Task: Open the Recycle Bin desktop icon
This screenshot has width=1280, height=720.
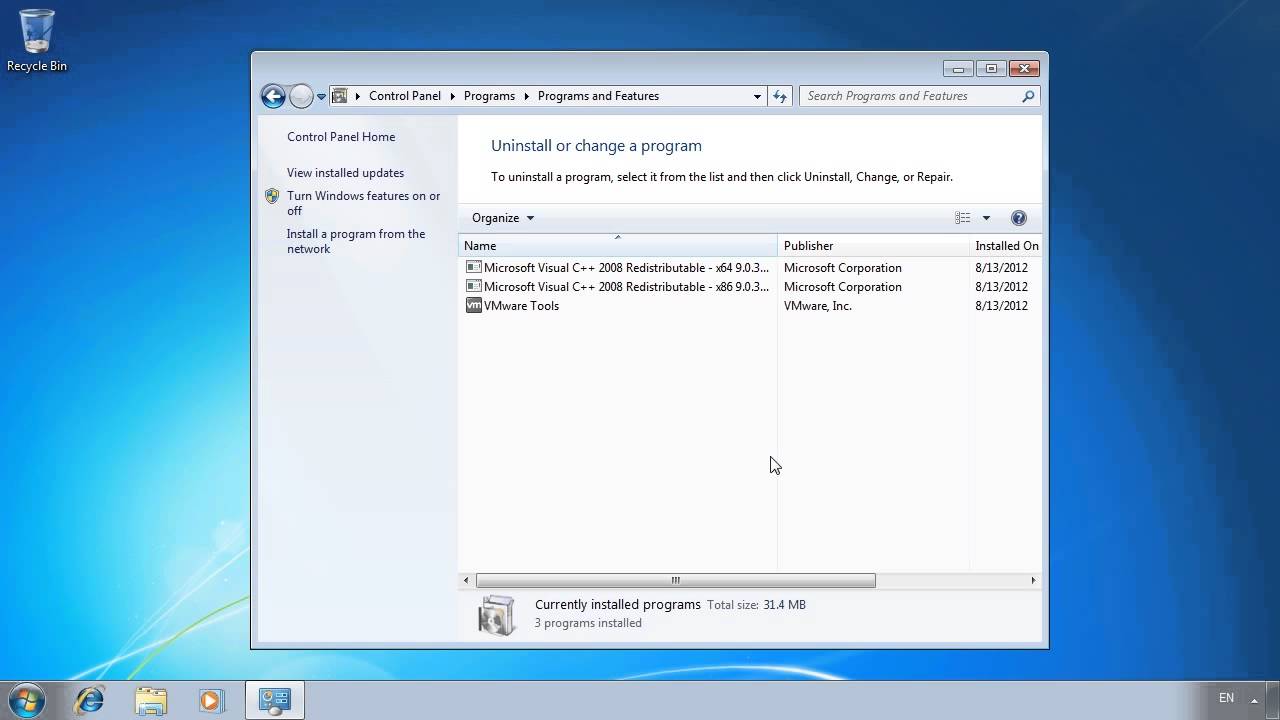Action: tap(37, 40)
